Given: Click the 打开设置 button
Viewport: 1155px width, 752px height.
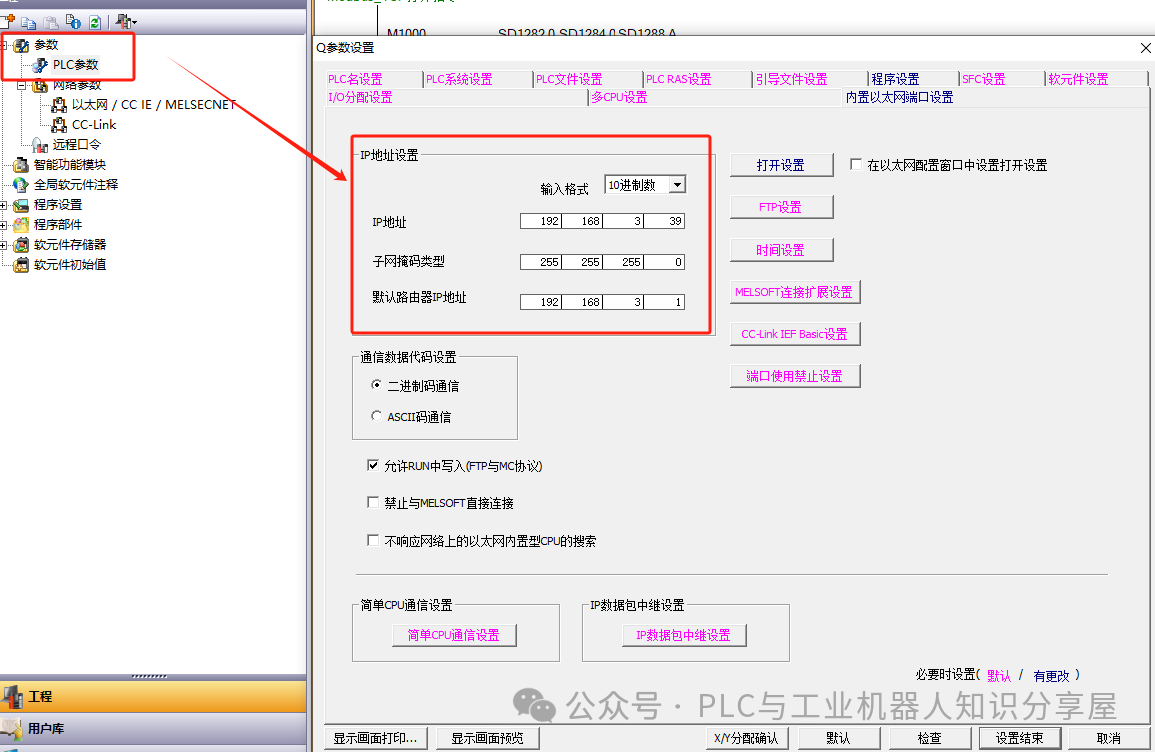Looking at the screenshot, I should (781, 165).
